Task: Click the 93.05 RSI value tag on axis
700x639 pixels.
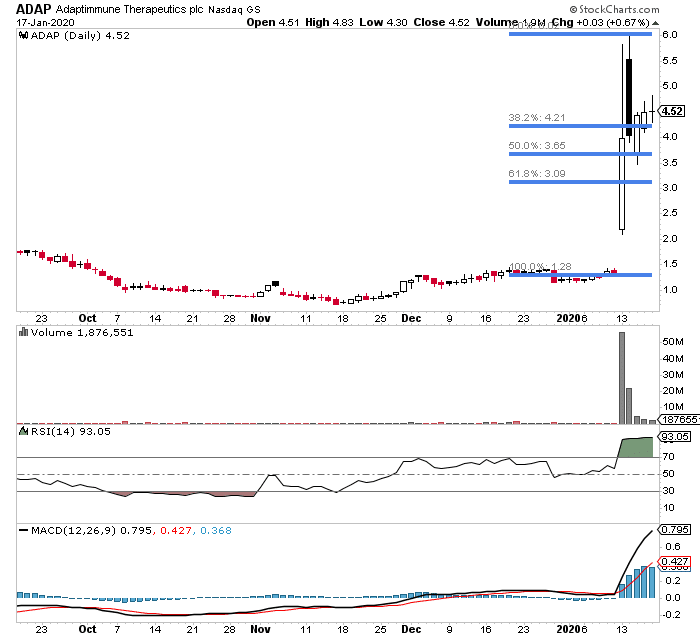Action: (x=674, y=436)
